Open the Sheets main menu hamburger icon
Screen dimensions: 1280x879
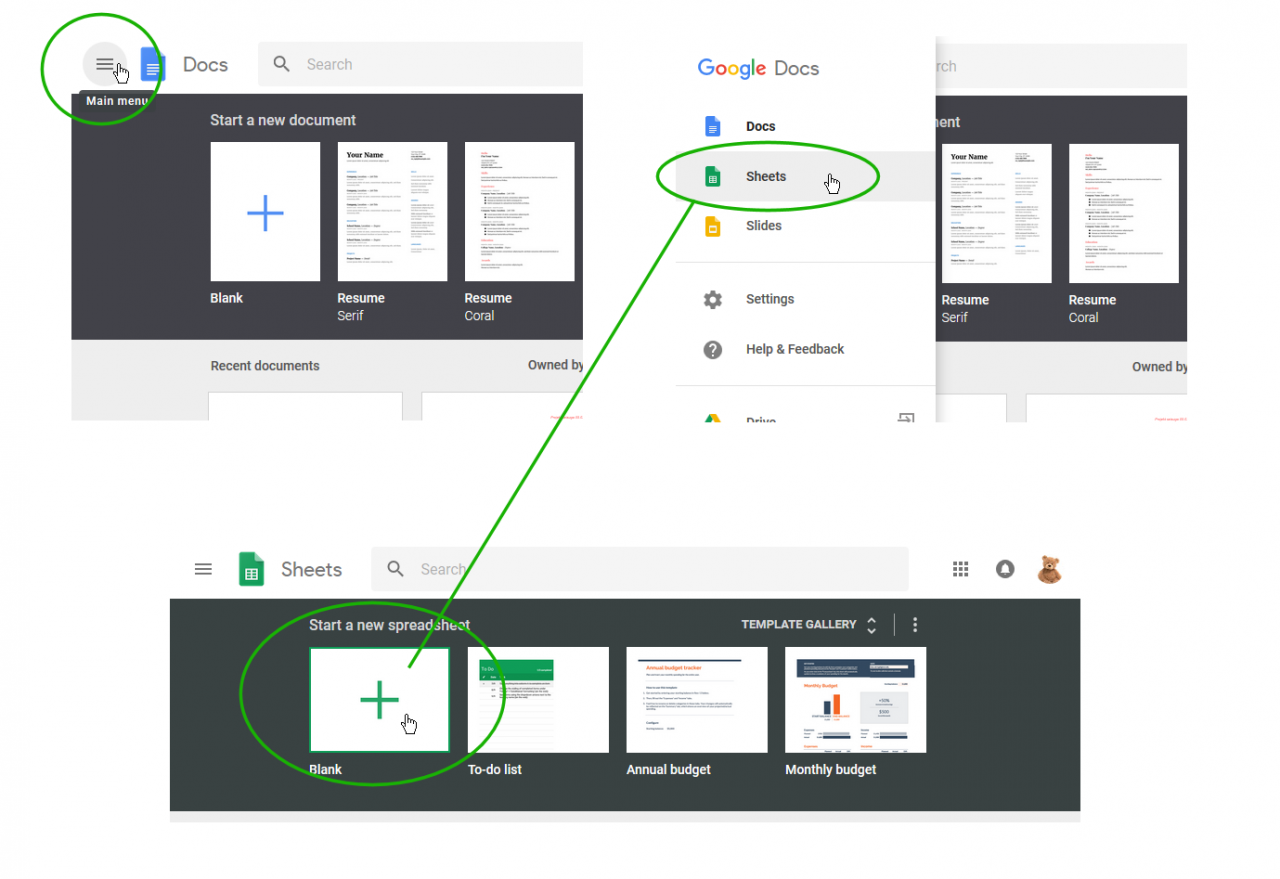[x=203, y=569]
